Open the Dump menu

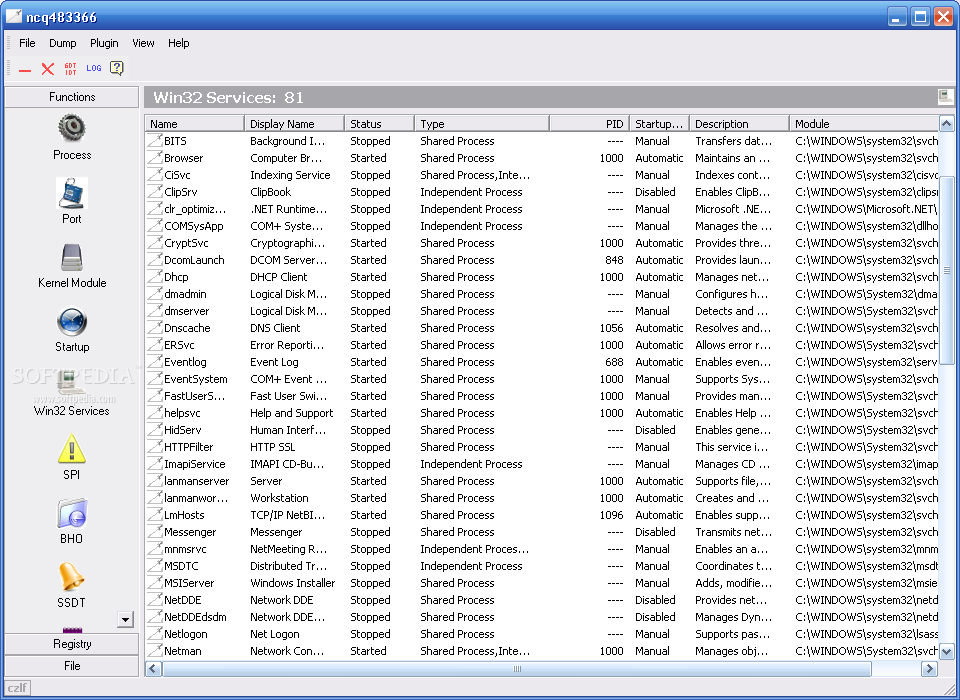(x=62, y=43)
